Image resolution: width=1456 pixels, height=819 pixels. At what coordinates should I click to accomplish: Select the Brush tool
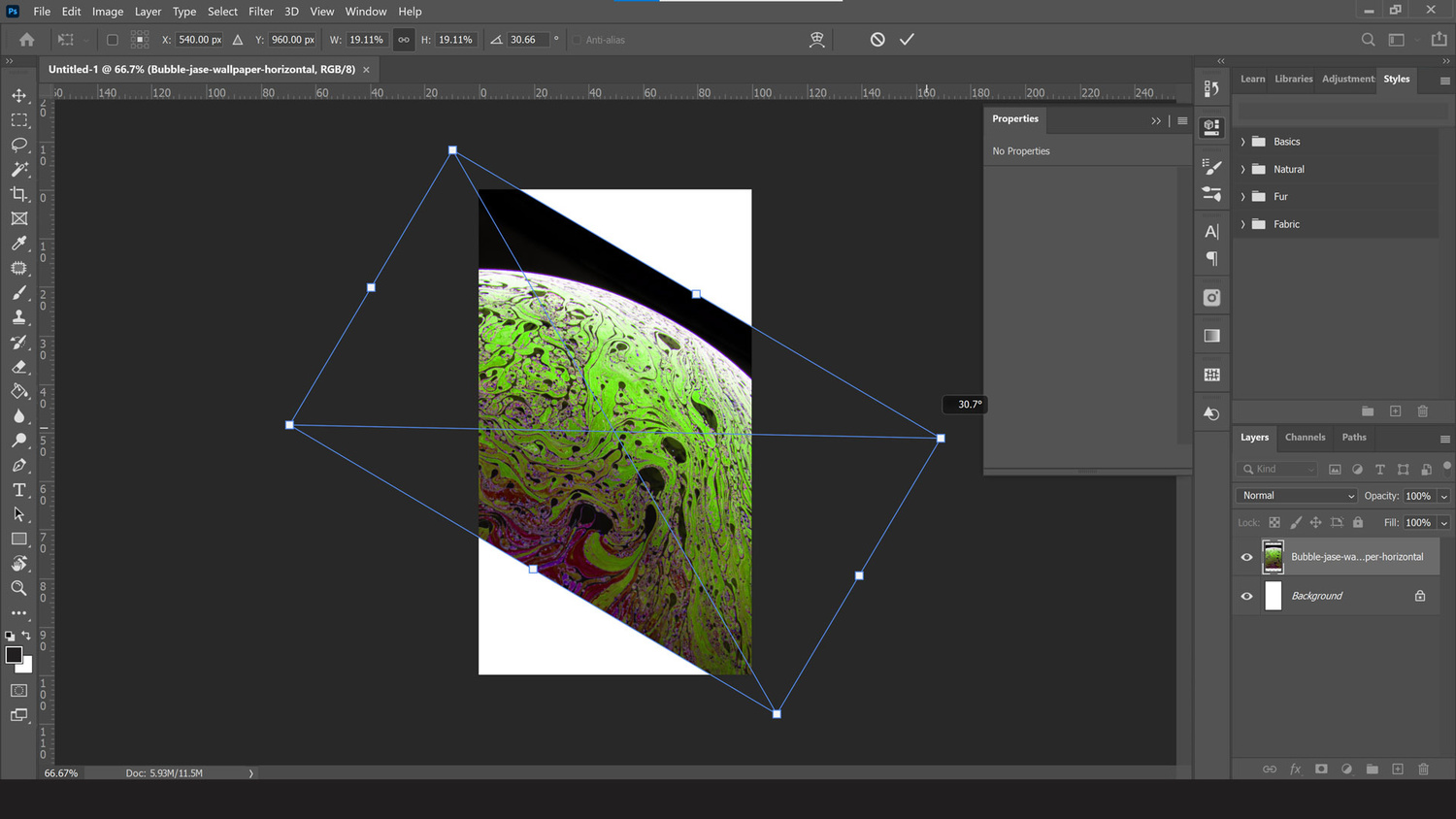tap(18, 292)
